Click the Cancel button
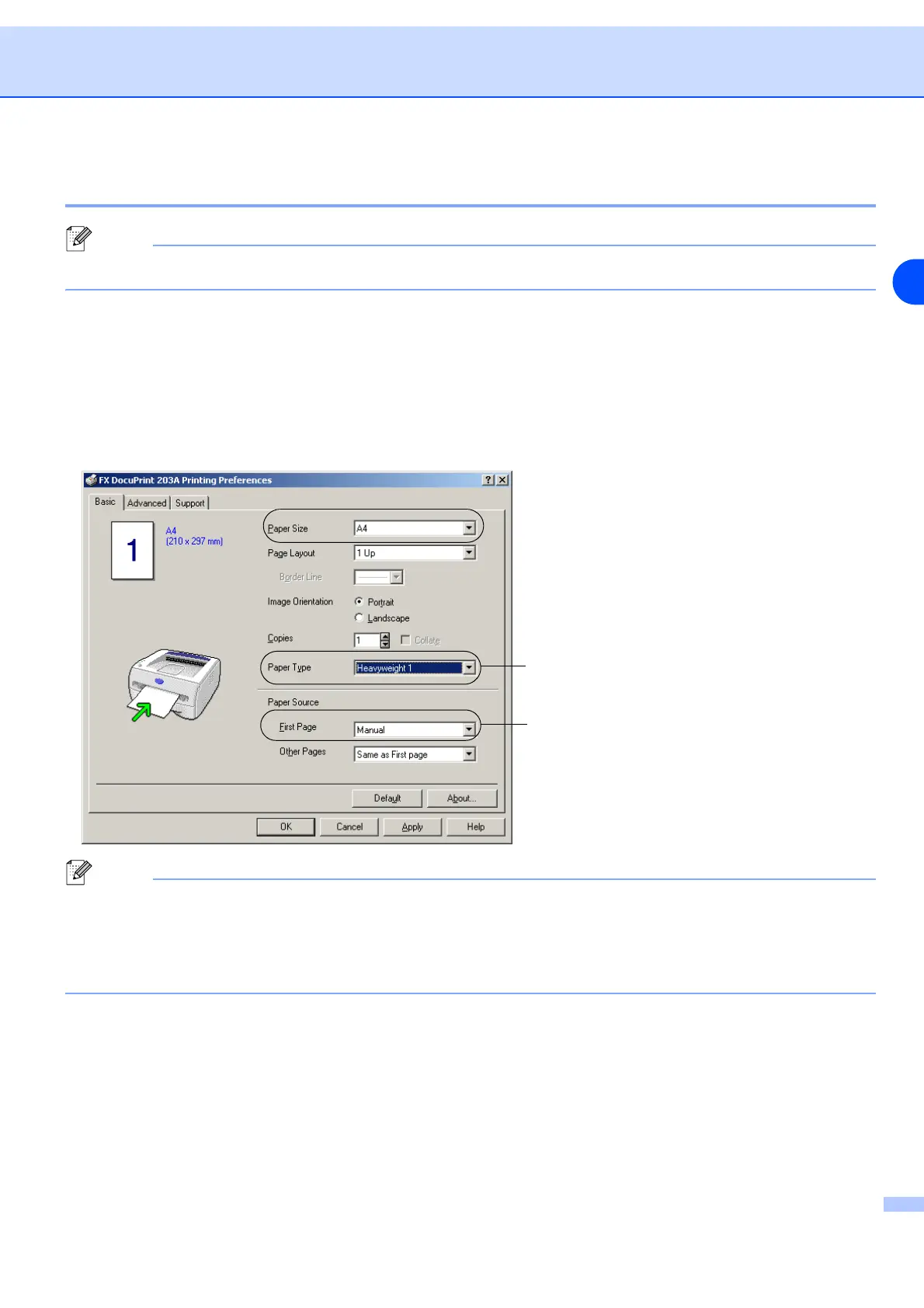 click(349, 827)
